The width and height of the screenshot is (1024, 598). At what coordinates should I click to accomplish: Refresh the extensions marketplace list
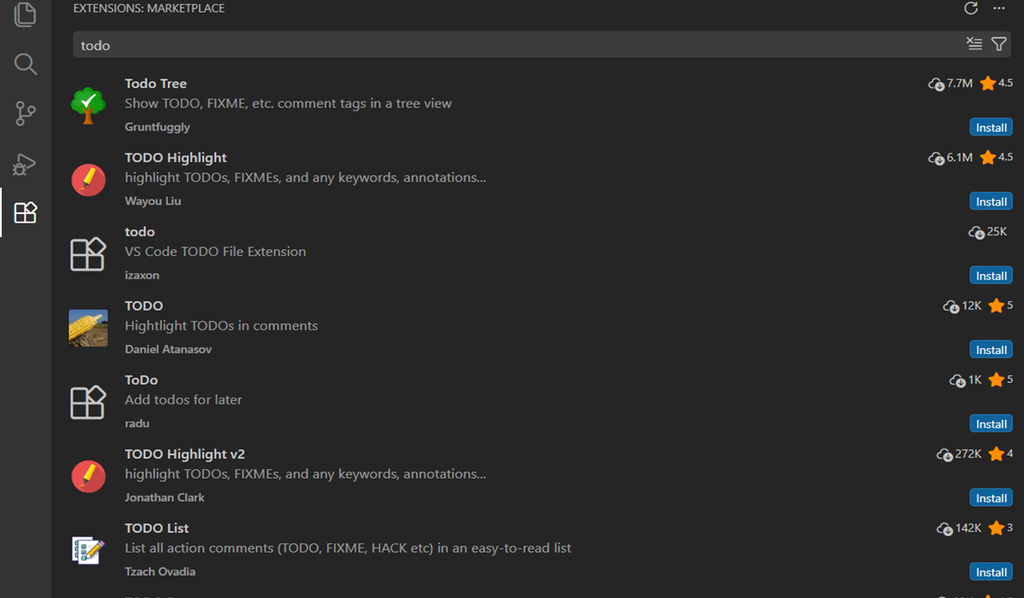(970, 8)
